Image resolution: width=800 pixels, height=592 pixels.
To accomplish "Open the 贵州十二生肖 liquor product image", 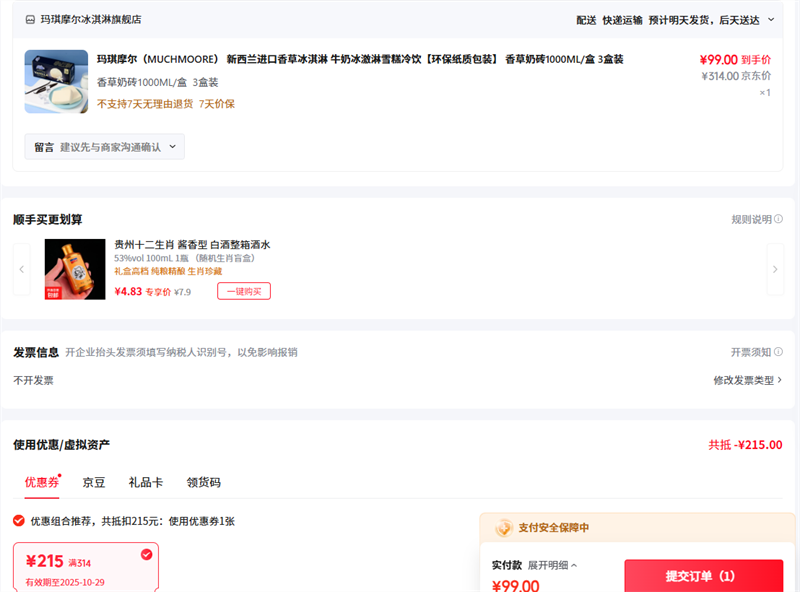I will pos(75,269).
